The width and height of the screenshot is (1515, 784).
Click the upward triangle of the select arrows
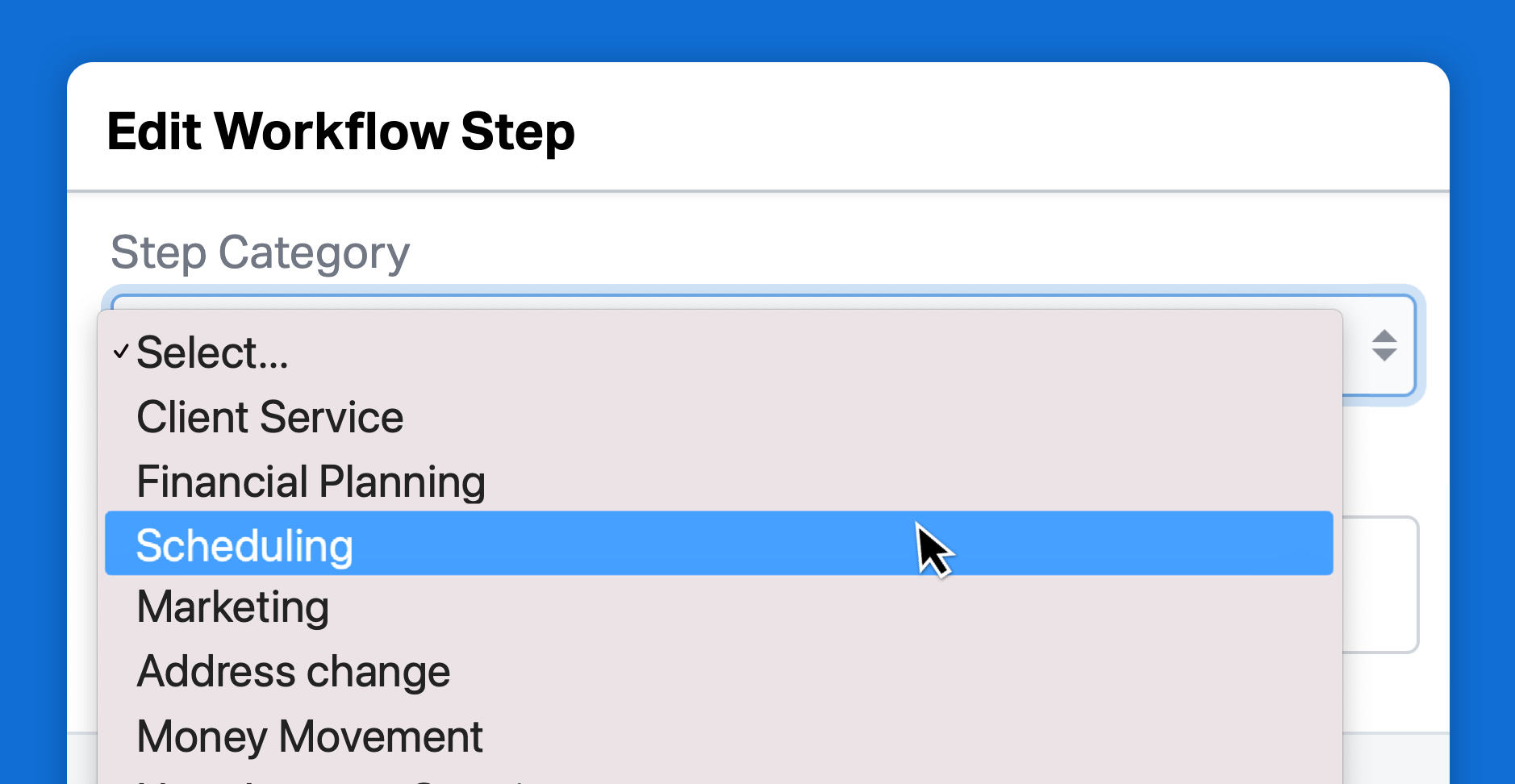tap(1384, 336)
